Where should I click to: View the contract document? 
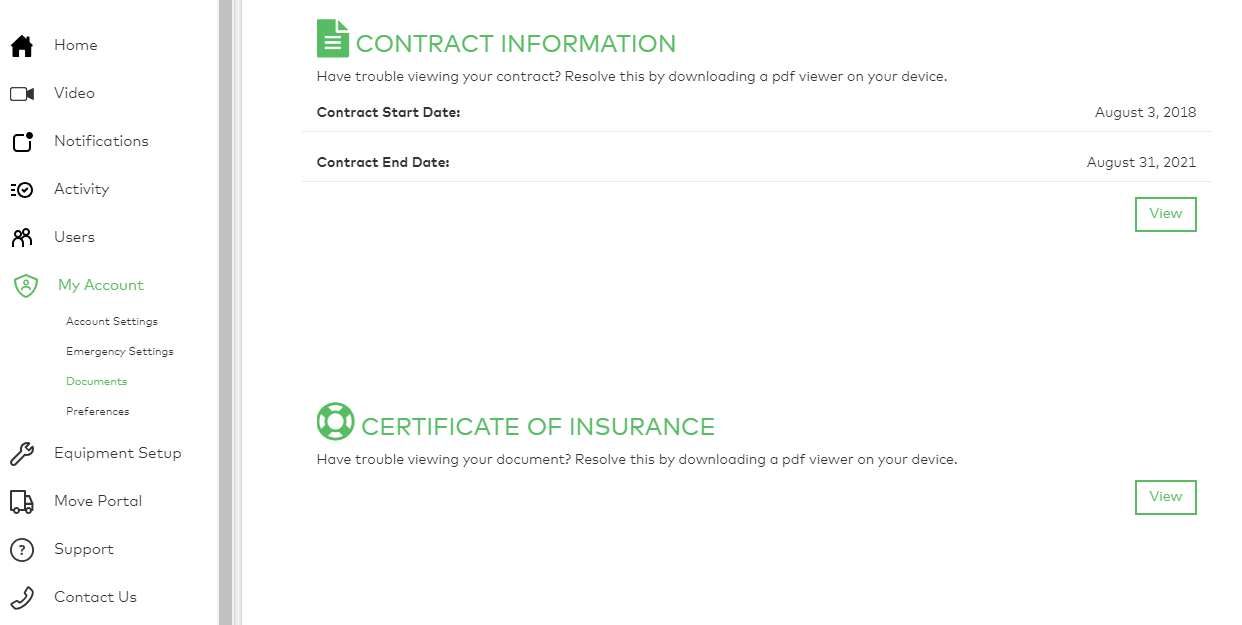[1166, 214]
